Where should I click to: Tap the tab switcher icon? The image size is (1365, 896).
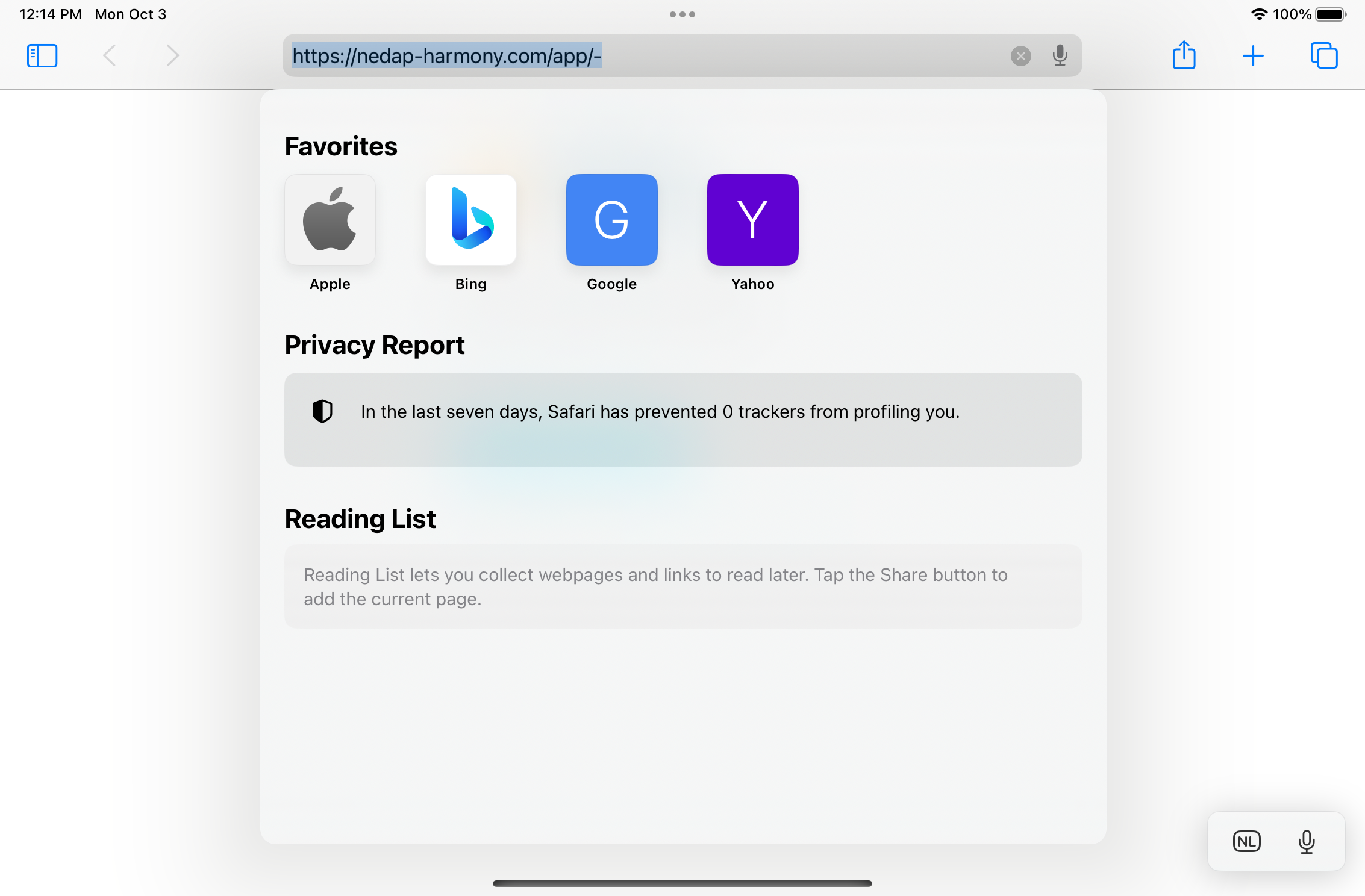coord(1325,55)
